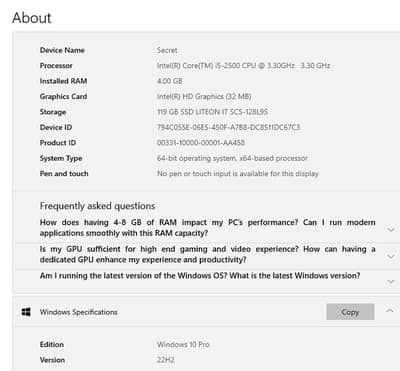
Task: Click the 'Version' label
Action: pyautogui.click(x=52, y=360)
